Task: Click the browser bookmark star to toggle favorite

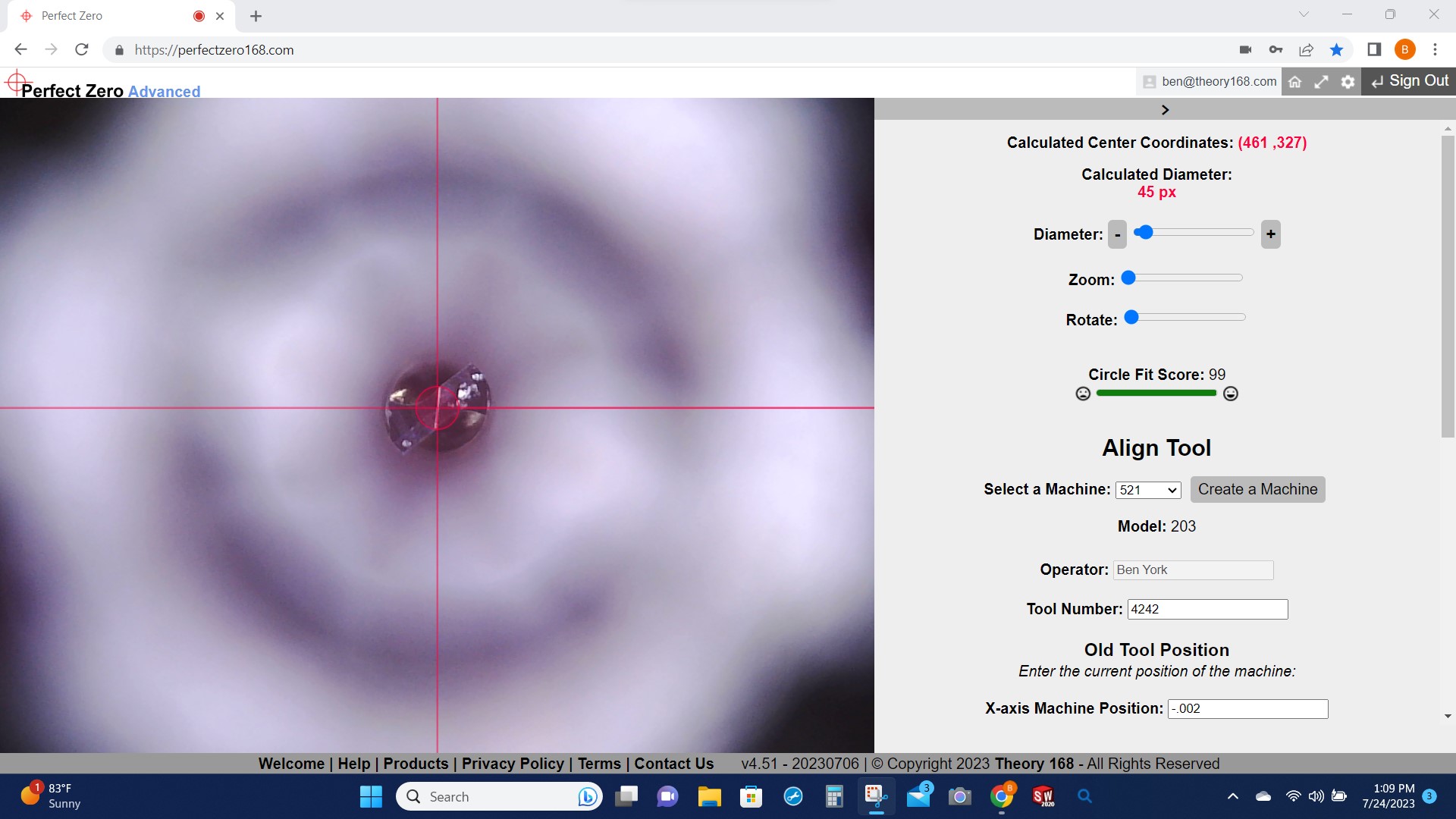Action: [x=1336, y=49]
